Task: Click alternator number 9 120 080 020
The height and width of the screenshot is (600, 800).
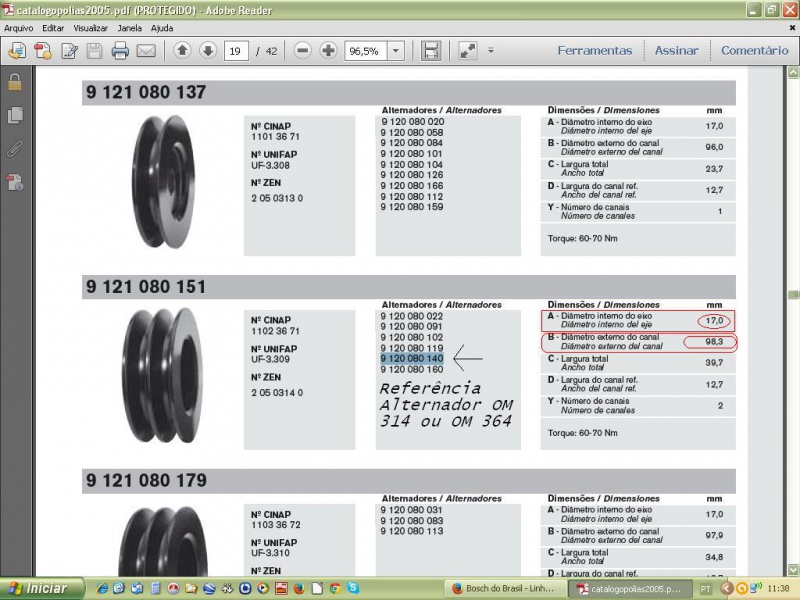Action: coord(412,122)
